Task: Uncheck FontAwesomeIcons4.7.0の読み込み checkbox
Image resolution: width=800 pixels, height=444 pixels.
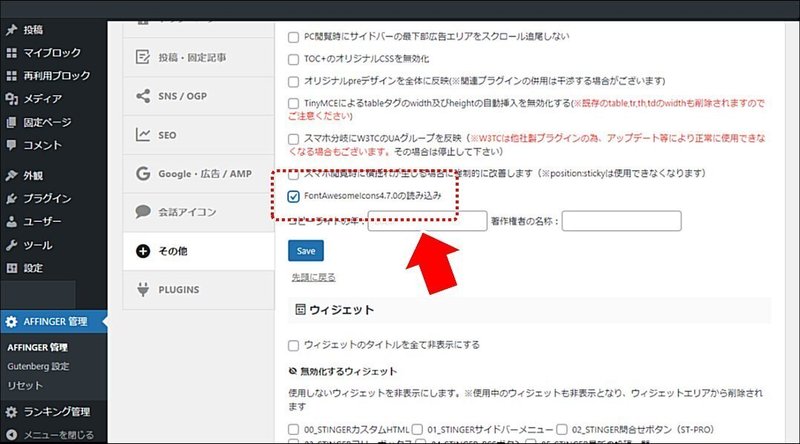Action: [293, 196]
